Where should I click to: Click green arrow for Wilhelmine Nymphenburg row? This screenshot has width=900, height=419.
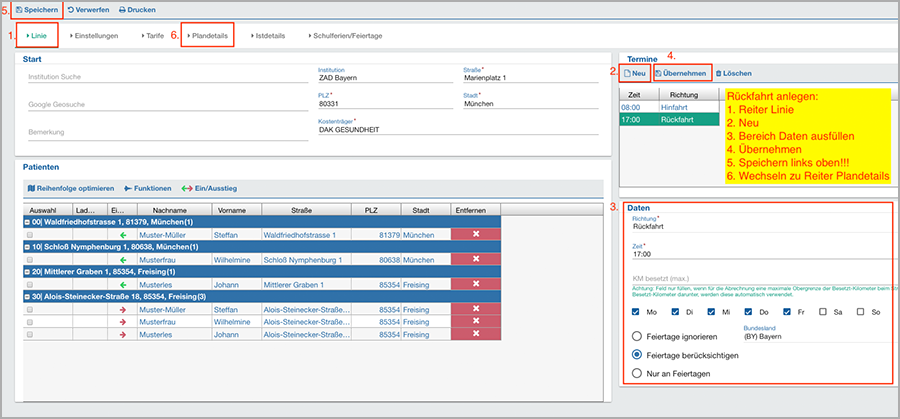coord(122,260)
